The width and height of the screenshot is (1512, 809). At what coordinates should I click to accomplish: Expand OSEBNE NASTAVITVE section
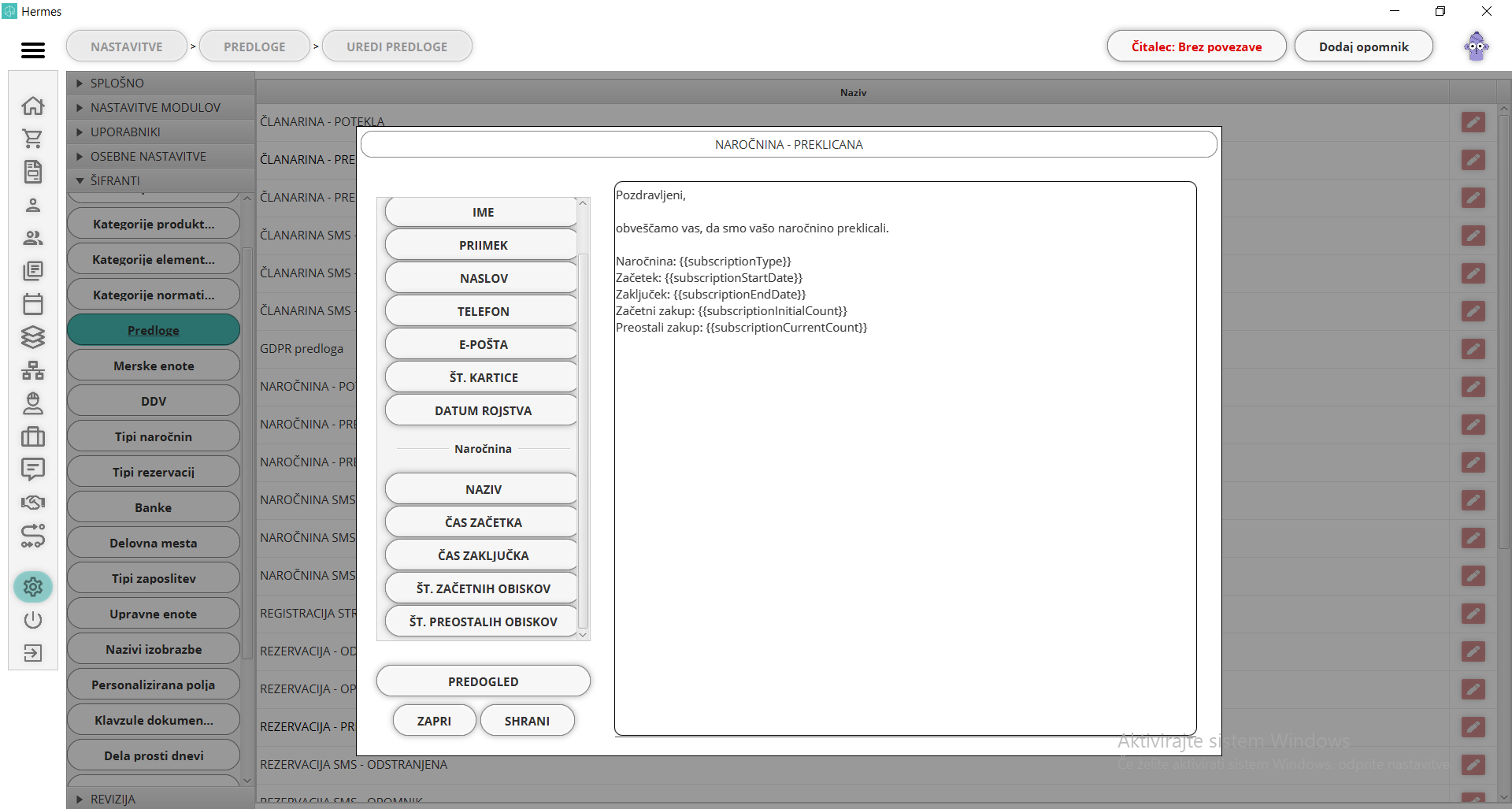tap(161, 156)
